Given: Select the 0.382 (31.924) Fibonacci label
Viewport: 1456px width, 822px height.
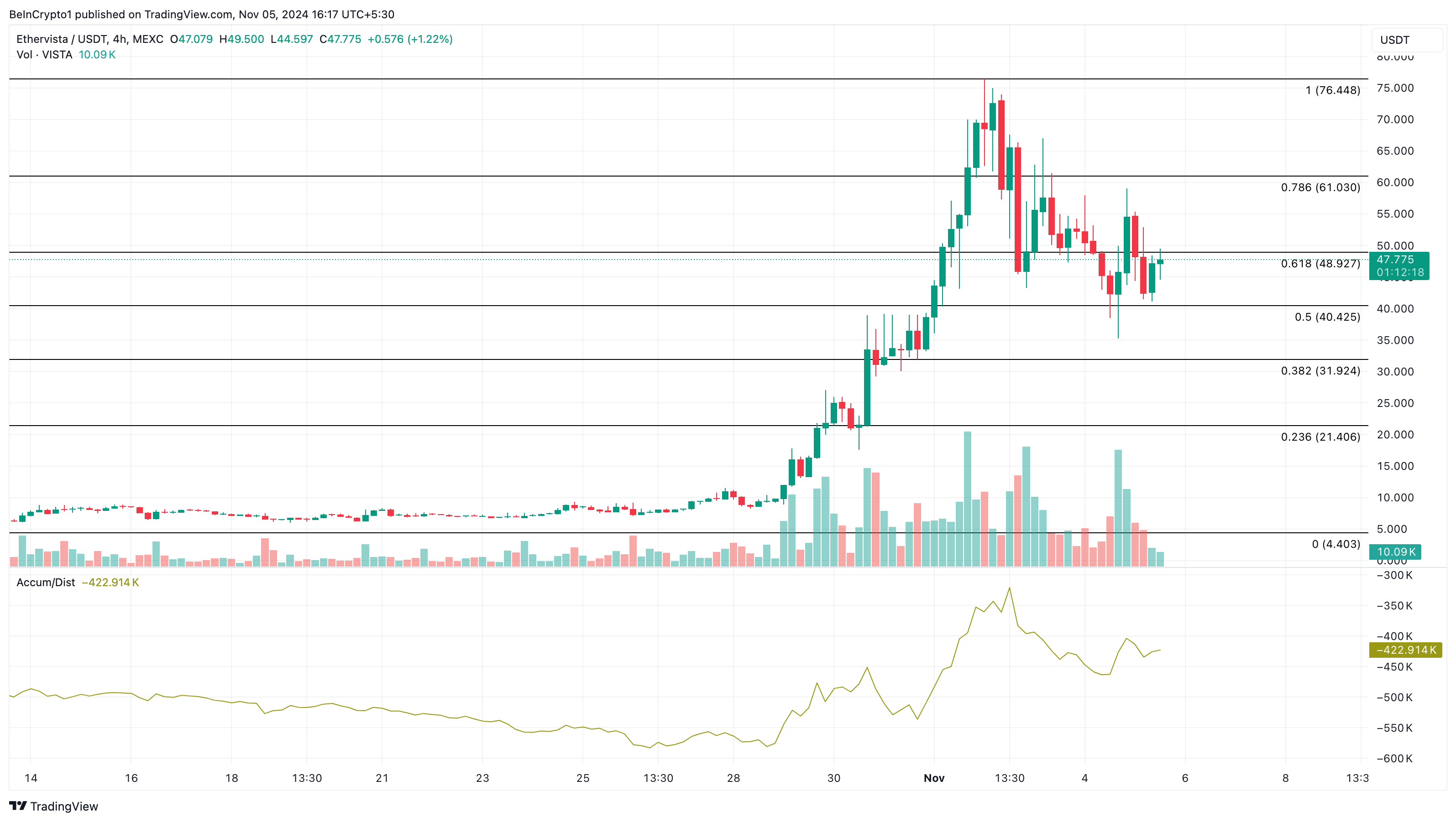Looking at the screenshot, I should point(1320,371).
